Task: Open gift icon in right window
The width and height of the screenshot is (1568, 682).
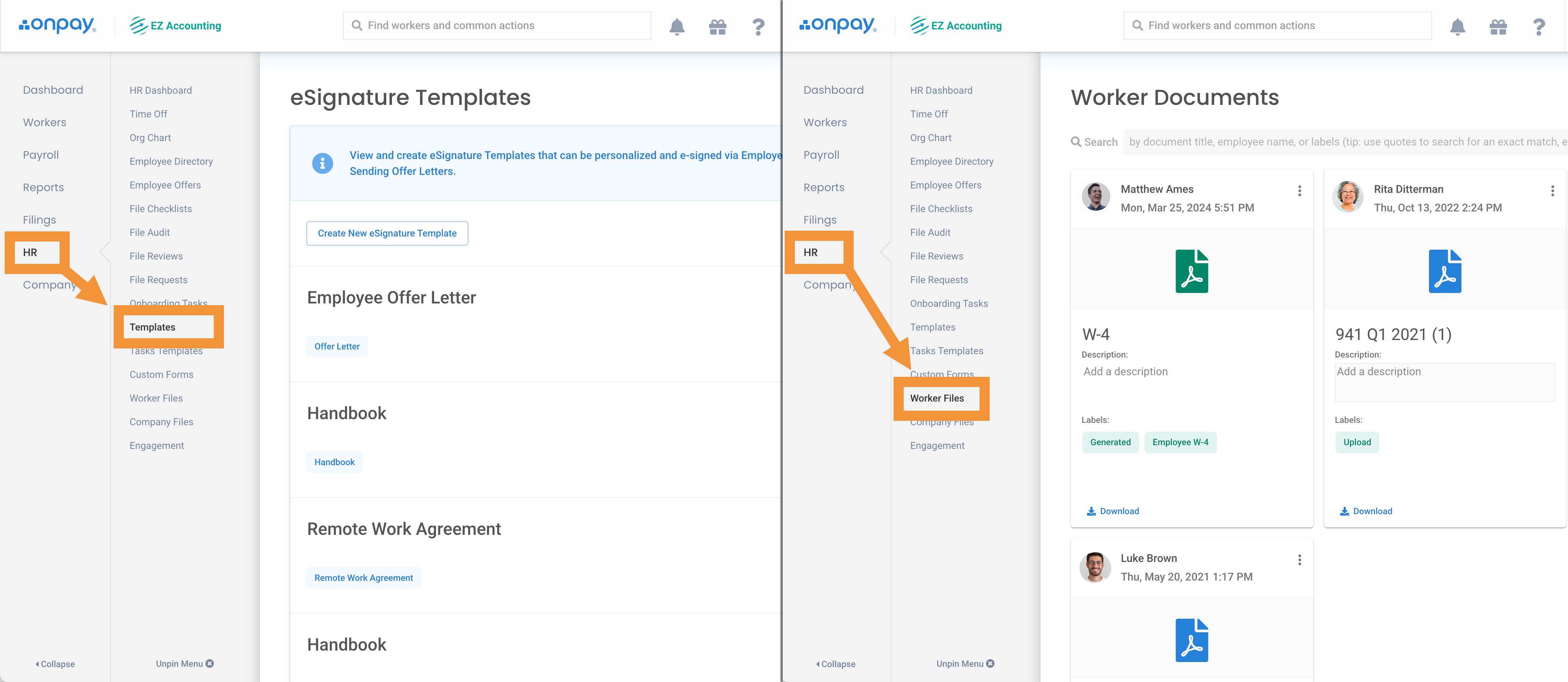Action: (1498, 27)
